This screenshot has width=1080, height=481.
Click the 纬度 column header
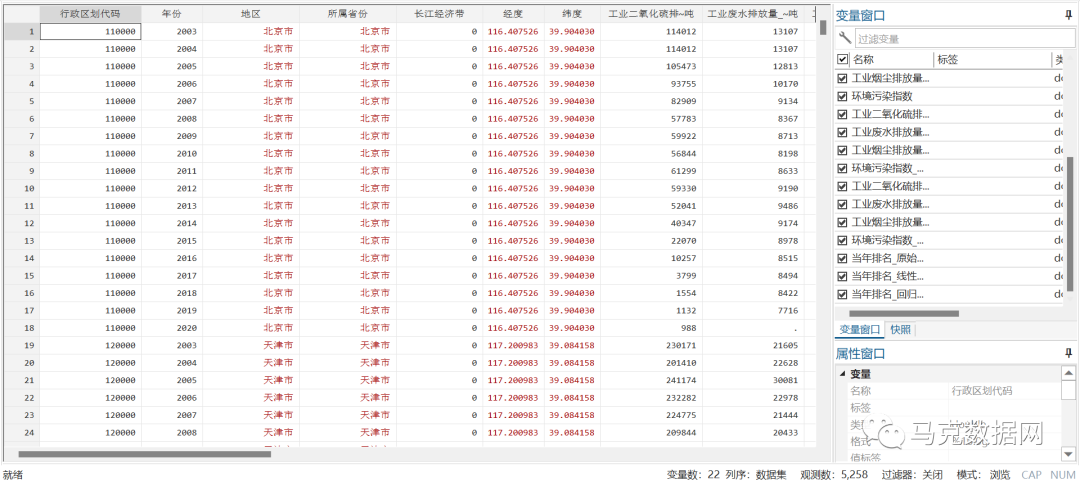tap(572, 14)
